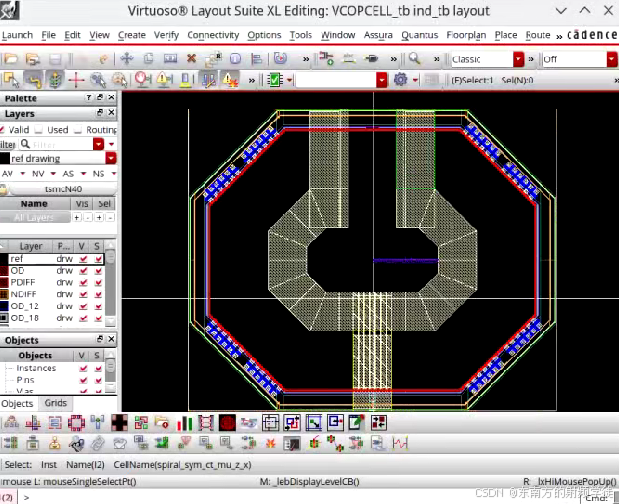
Task: Expand the NS dropdown arrow
Action: click(114, 174)
